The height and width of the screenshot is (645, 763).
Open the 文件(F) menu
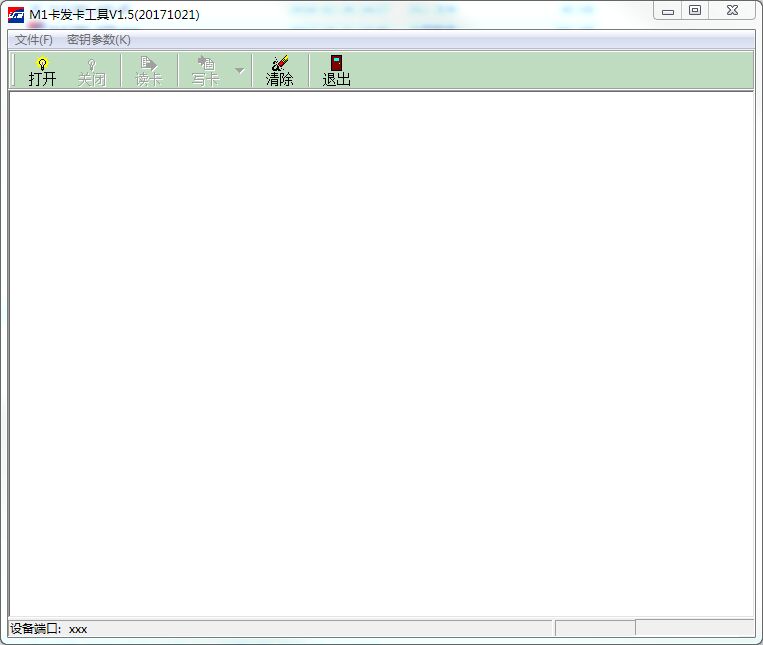point(34,40)
